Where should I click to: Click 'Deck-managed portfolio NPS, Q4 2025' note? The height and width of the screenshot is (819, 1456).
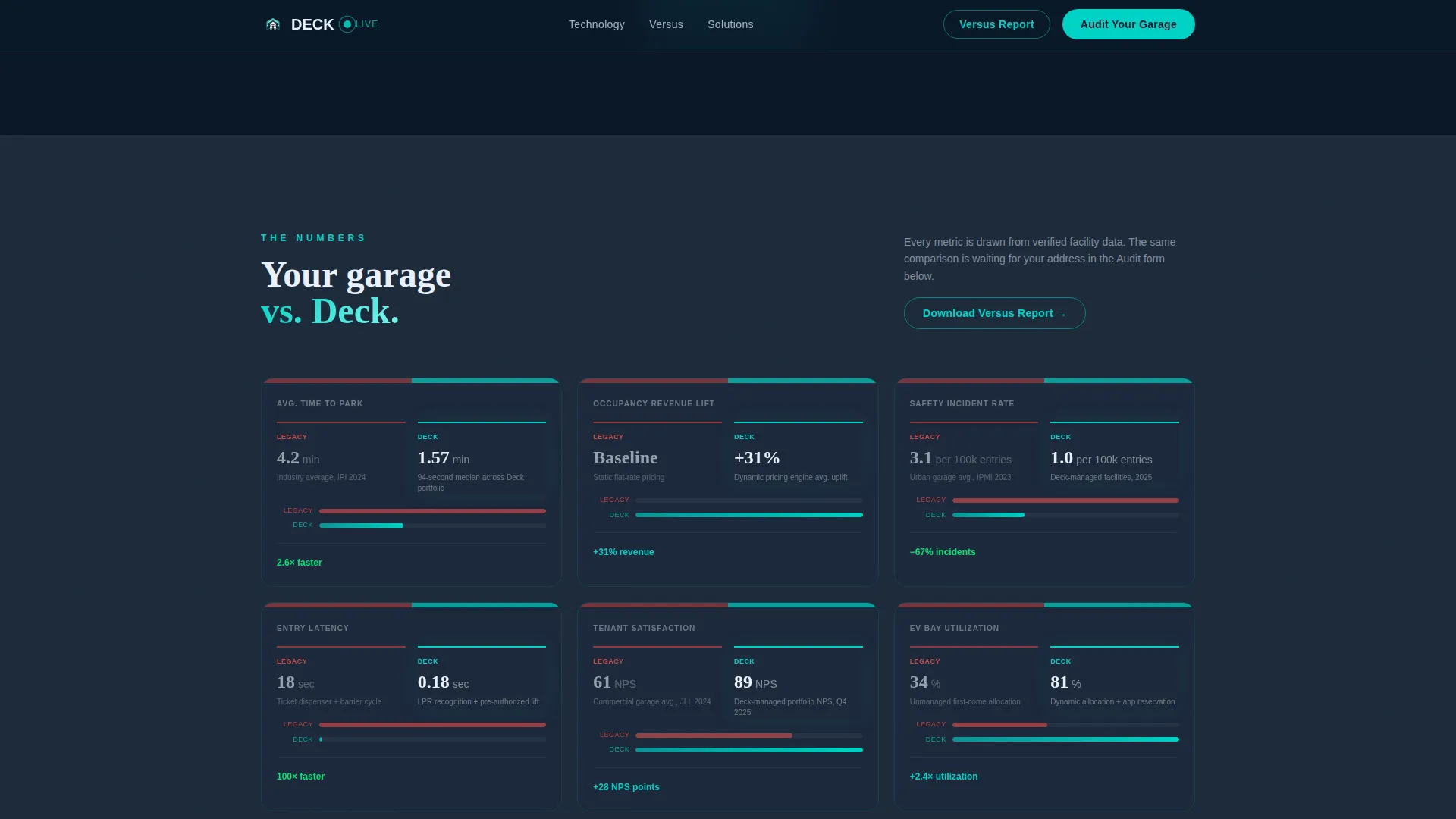tap(790, 708)
